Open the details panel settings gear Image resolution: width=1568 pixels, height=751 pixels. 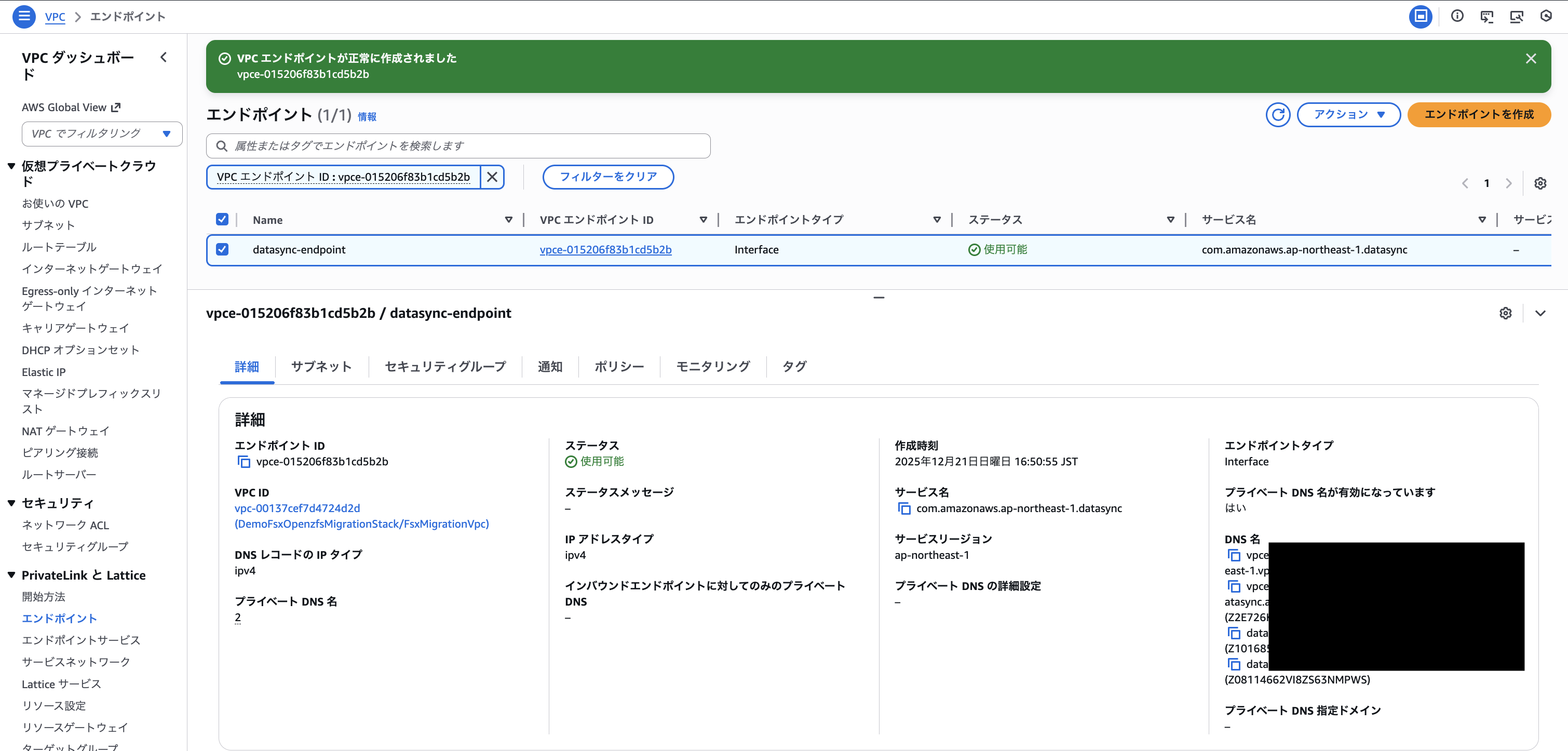coord(1506,313)
